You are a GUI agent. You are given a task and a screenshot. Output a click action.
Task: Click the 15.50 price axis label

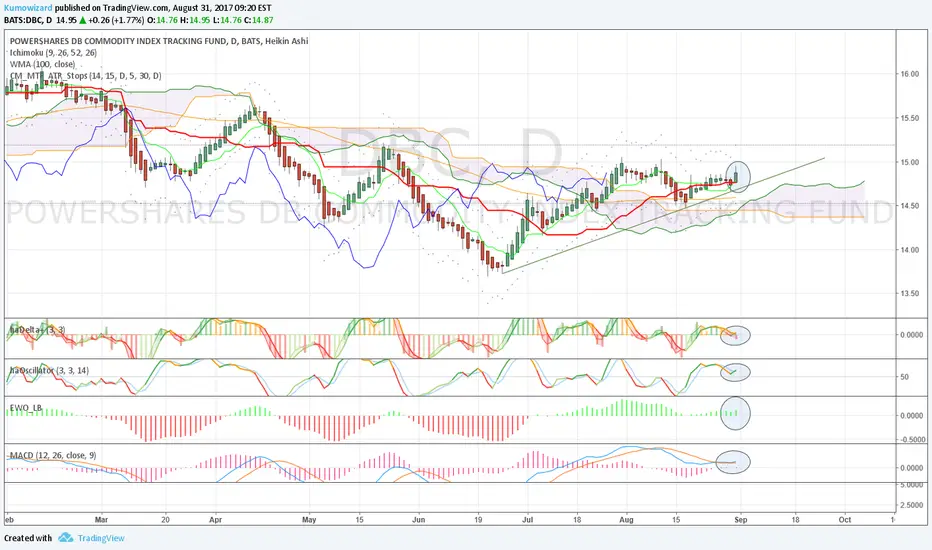(x=909, y=118)
